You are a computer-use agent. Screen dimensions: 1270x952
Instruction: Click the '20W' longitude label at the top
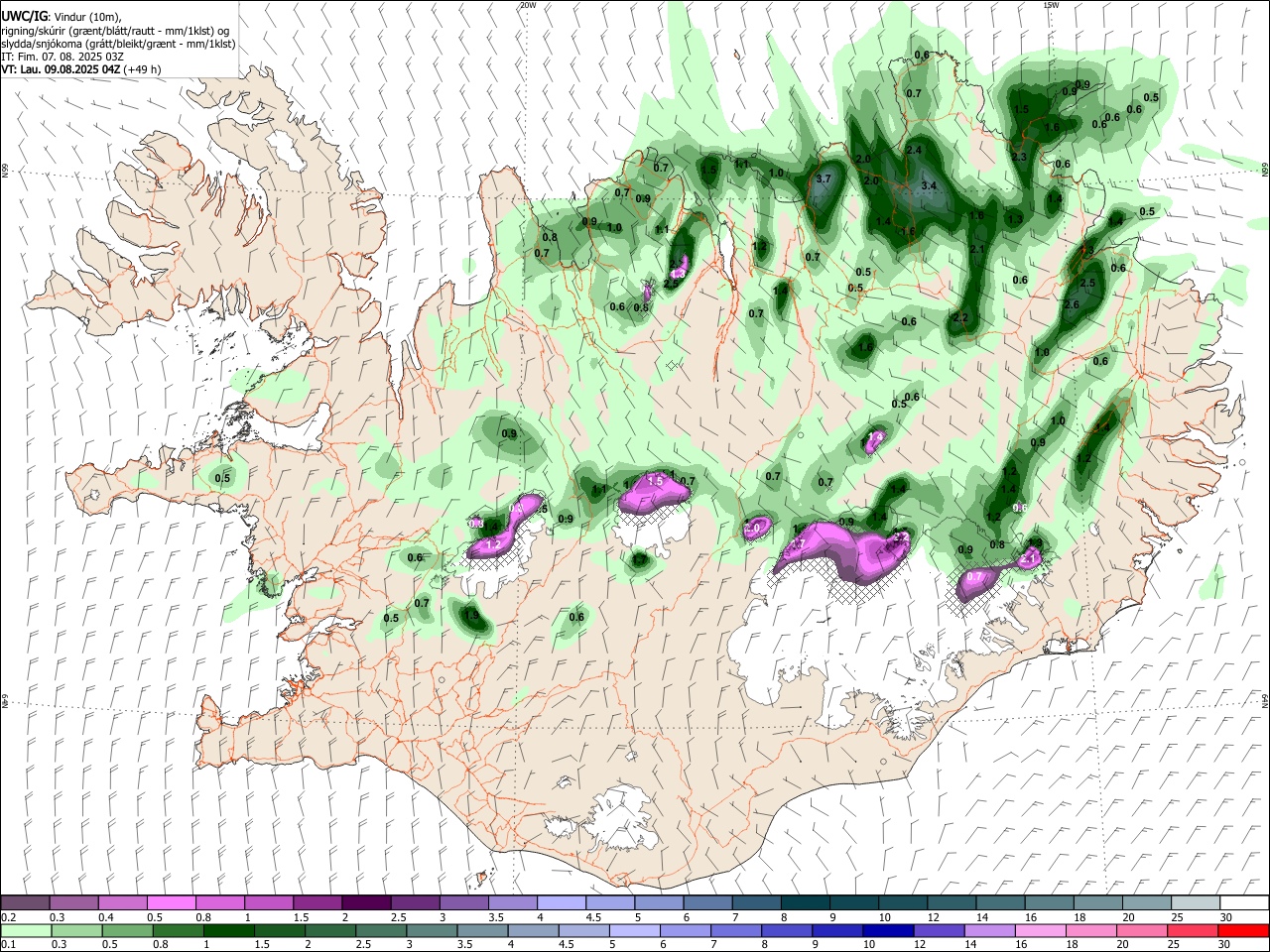point(528,5)
